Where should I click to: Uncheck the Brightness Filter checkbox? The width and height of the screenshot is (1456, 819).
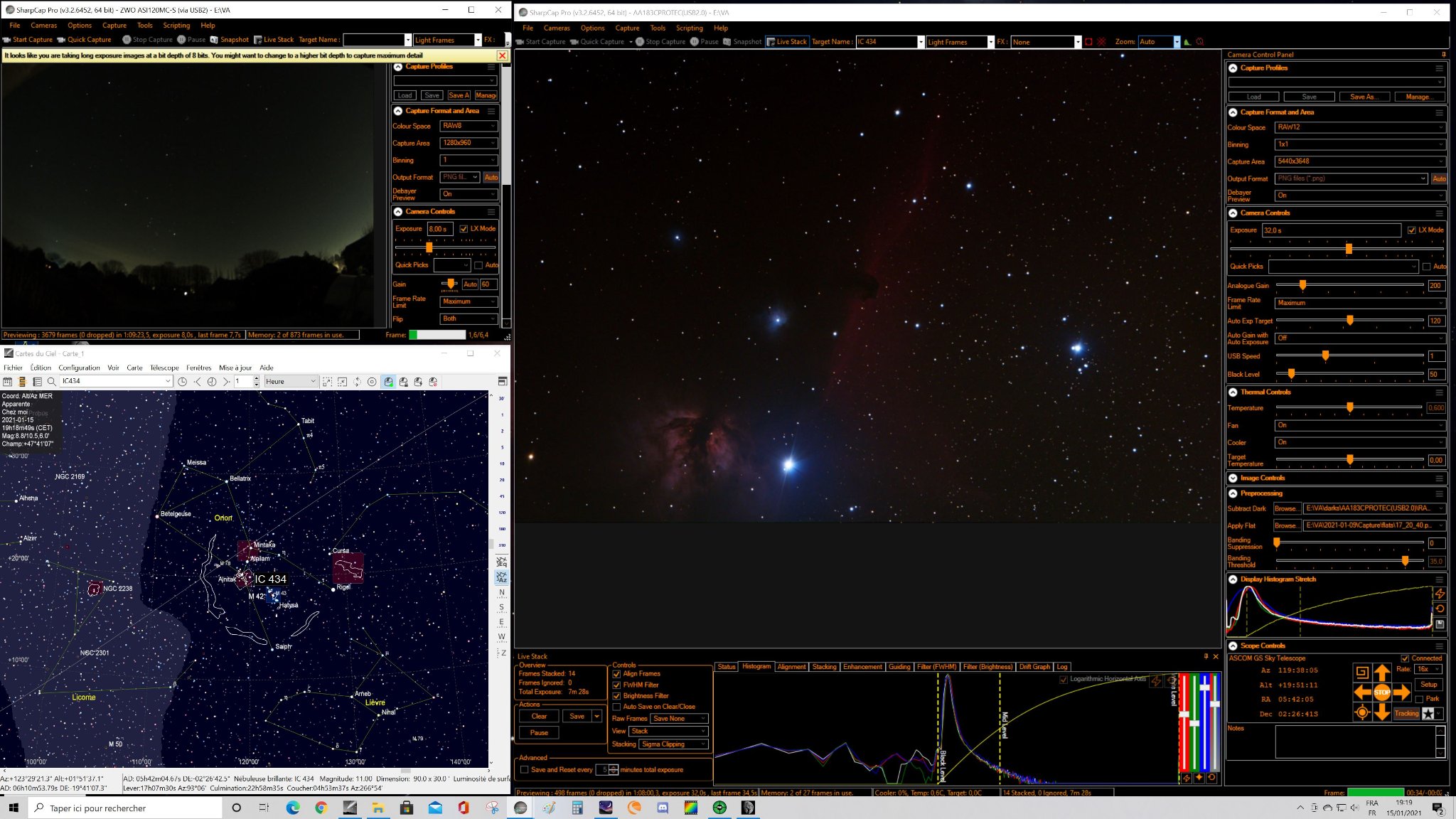[616, 696]
